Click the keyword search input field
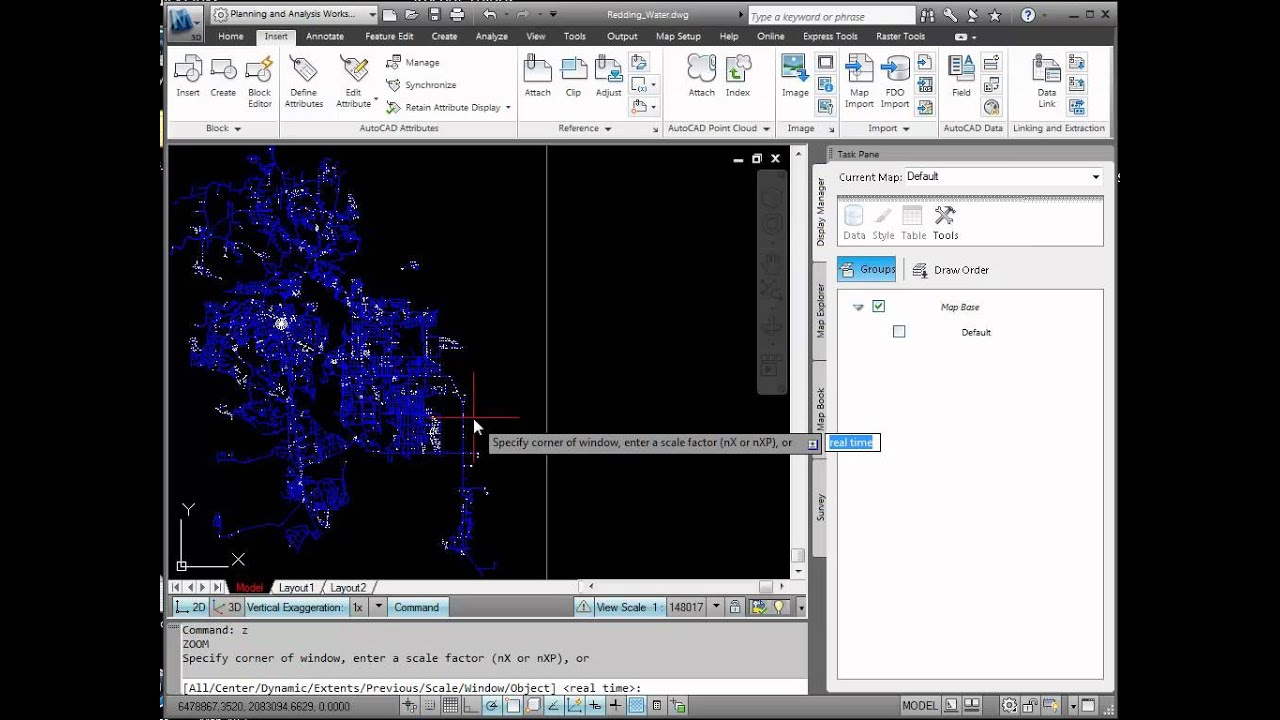This screenshot has height=720, width=1280. 831,15
